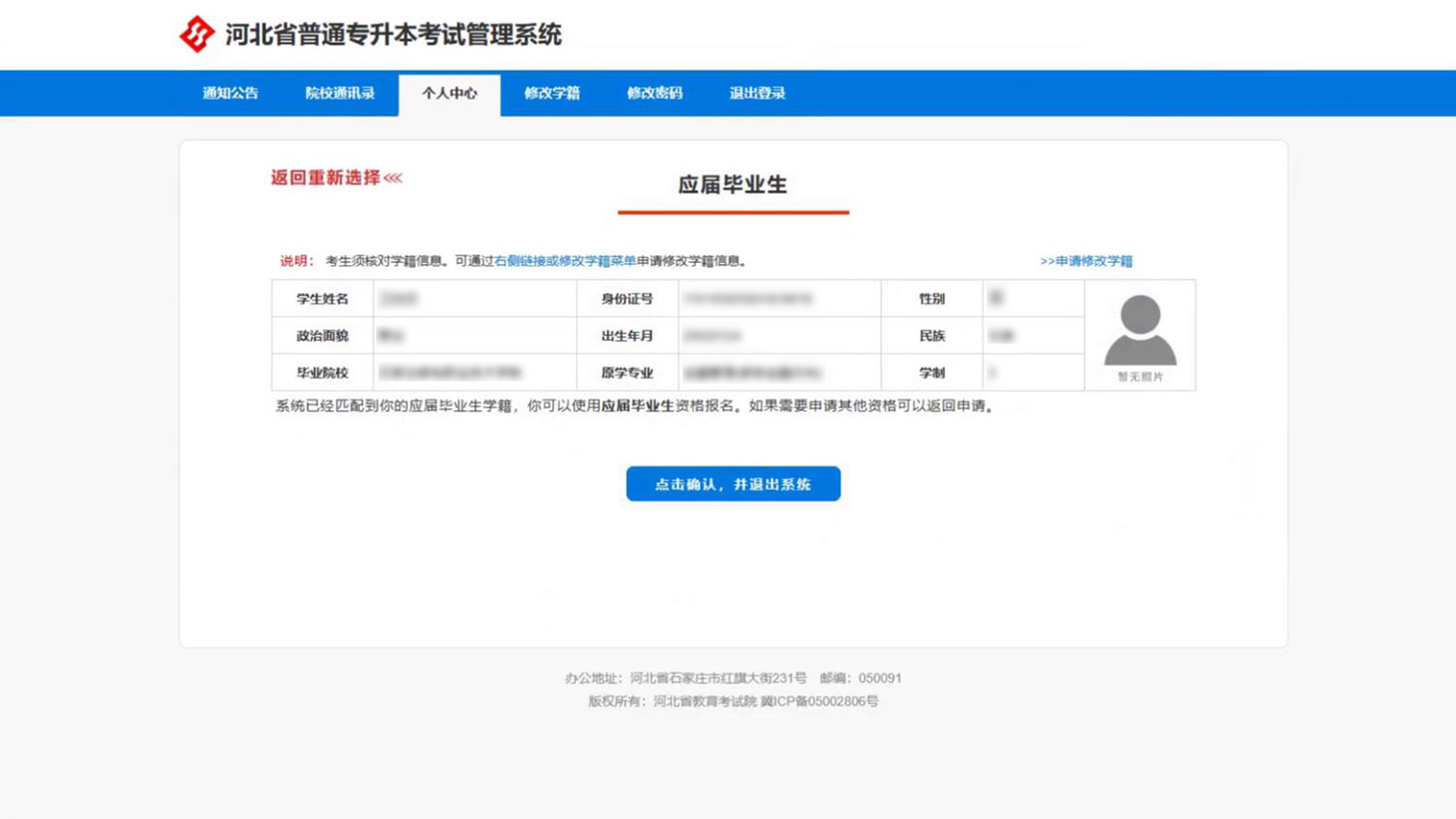The image size is (1456, 819).
Task: Click the red diamond site logo
Action: pyautogui.click(x=196, y=34)
